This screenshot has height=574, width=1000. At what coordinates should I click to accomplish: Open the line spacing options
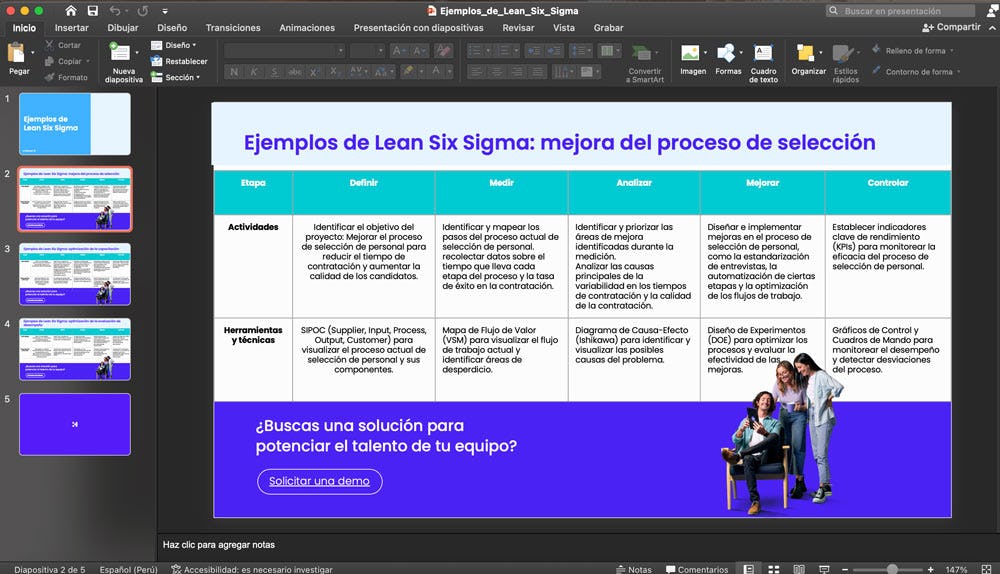[x=580, y=50]
